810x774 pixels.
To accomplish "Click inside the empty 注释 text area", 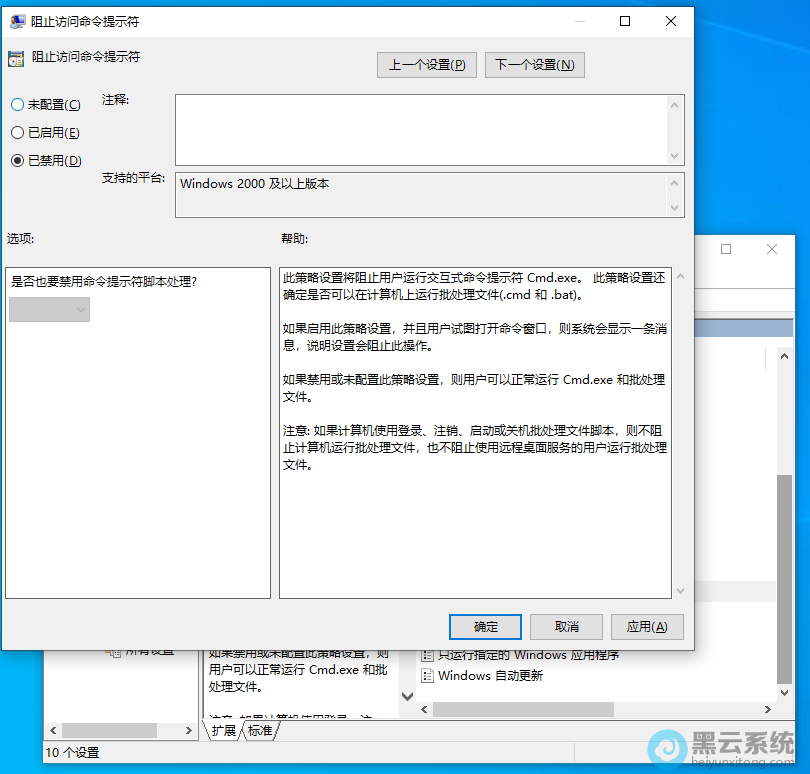I will (420, 129).
